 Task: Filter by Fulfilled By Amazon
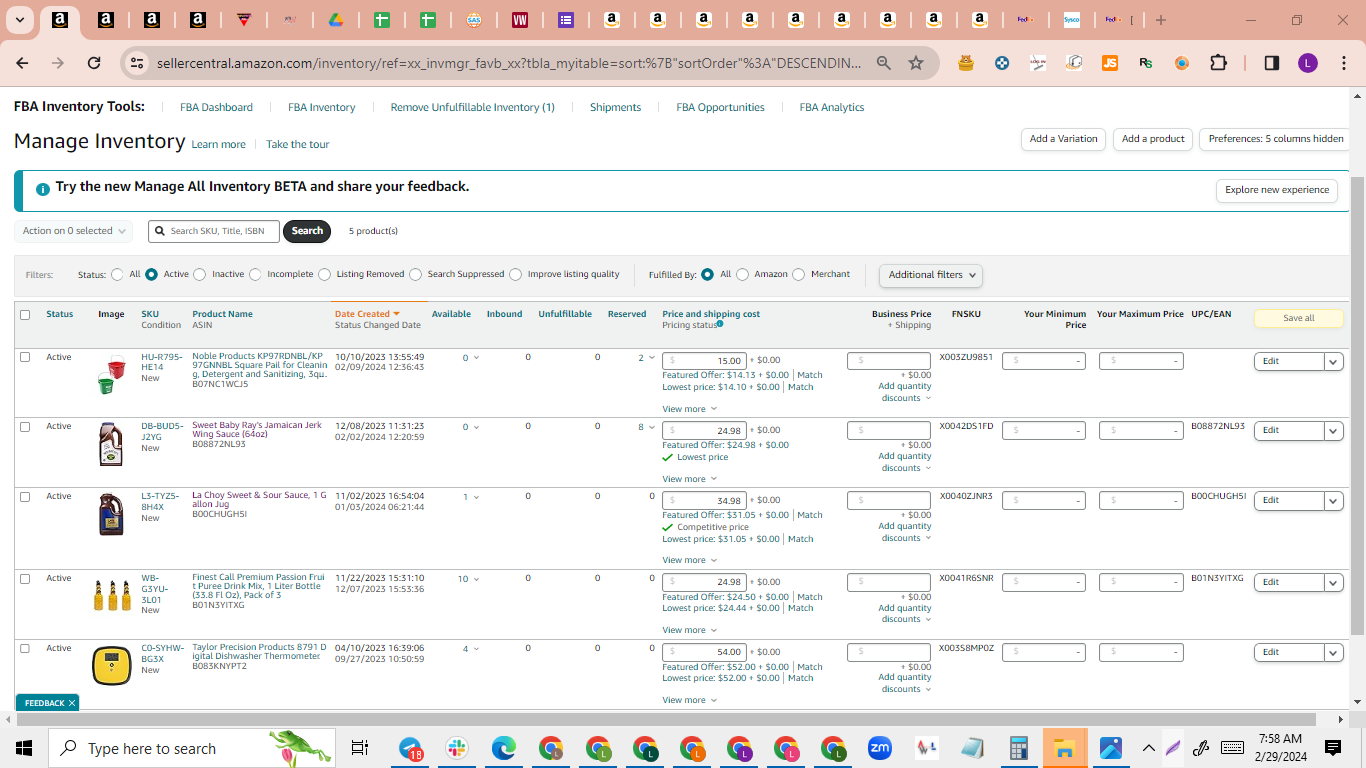742,274
